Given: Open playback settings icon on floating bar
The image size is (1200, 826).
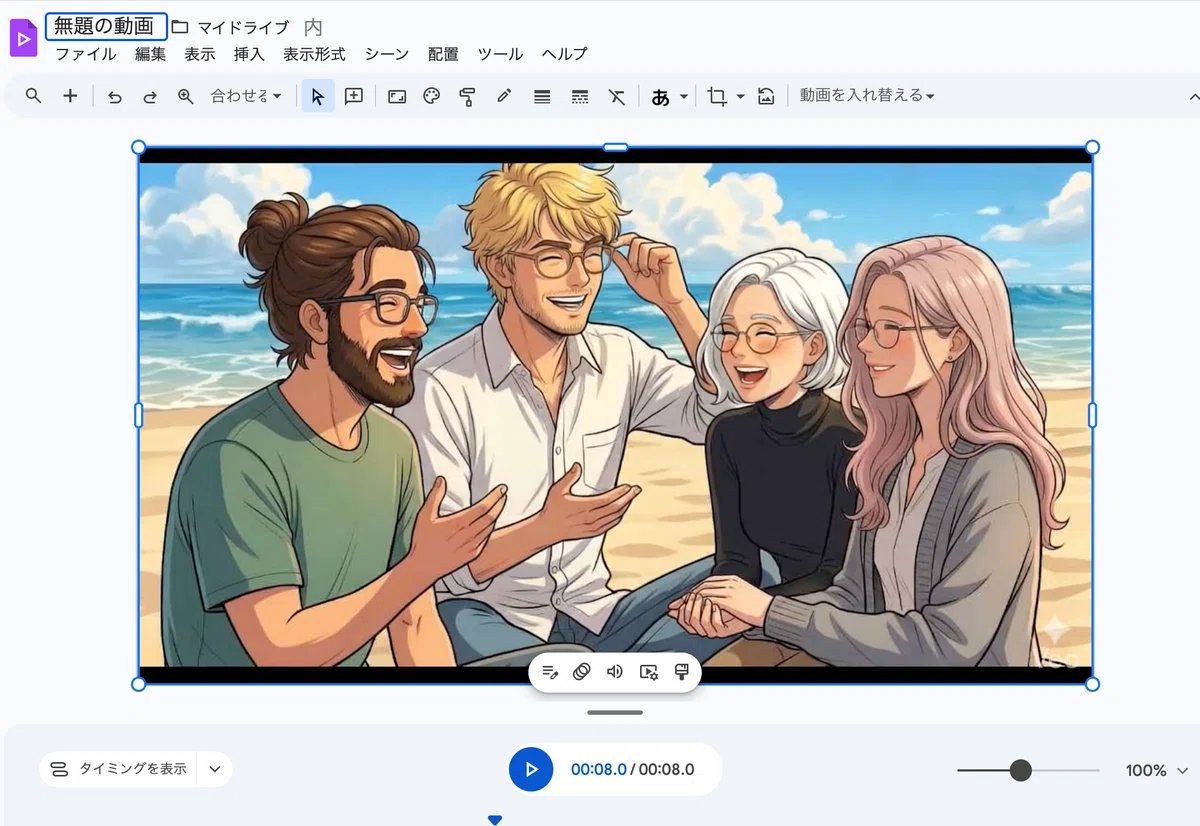Looking at the screenshot, I should [x=649, y=672].
